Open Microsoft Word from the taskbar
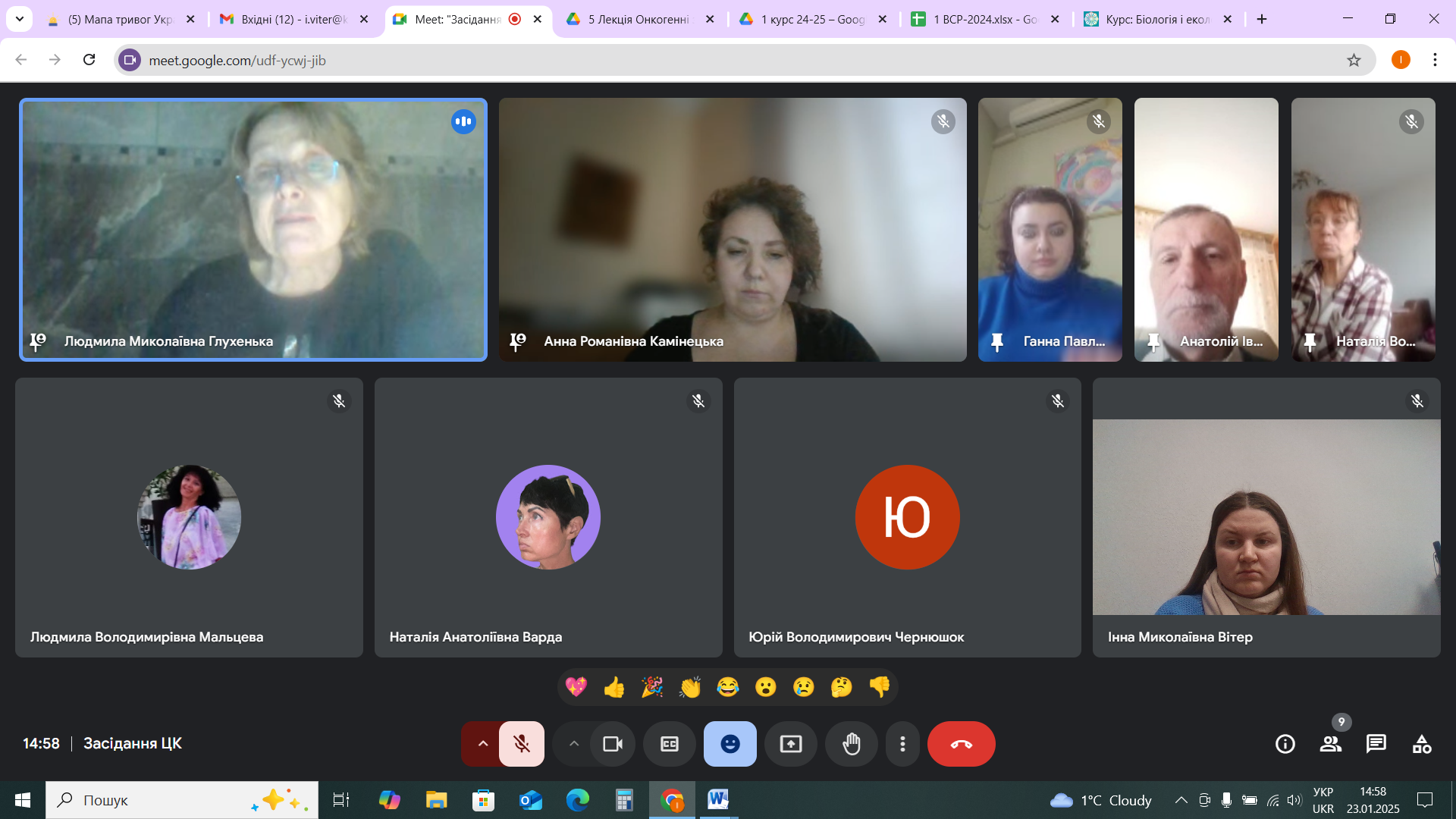Screen dimensions: 1456x819 [717, 799]
